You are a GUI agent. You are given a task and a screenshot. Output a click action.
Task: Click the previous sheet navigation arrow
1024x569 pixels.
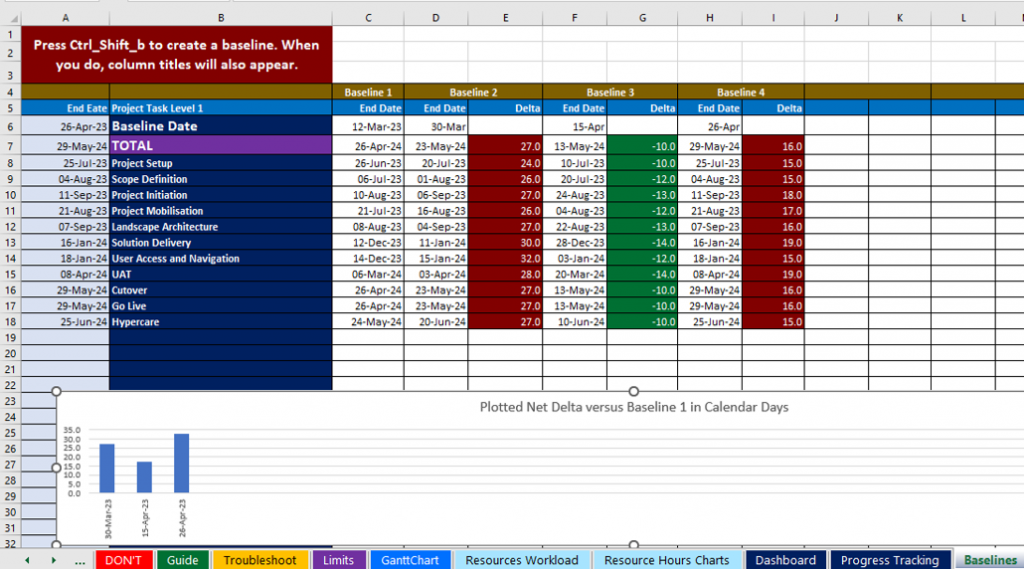pos(26,560)
